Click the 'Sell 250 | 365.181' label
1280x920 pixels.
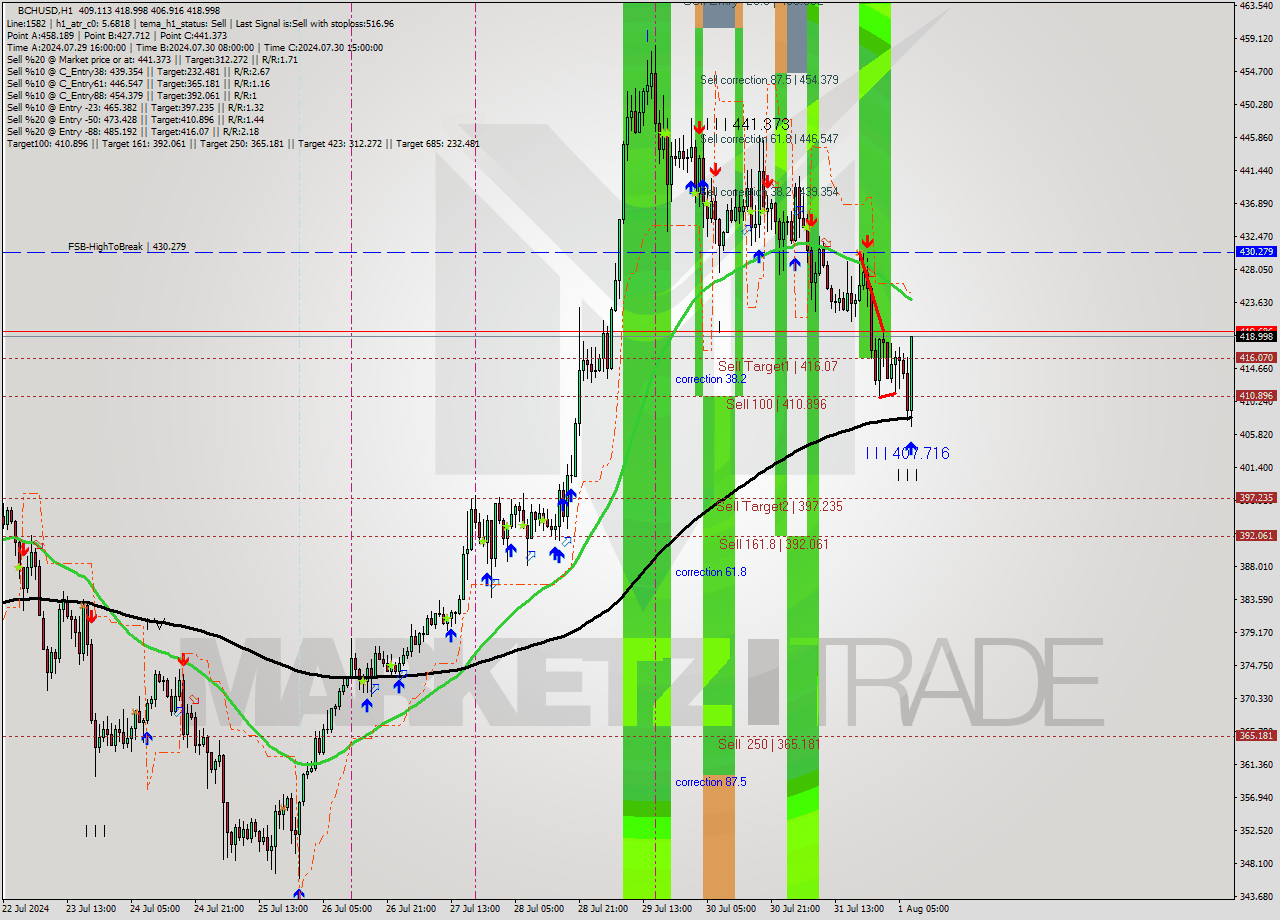tap(769, 744)
